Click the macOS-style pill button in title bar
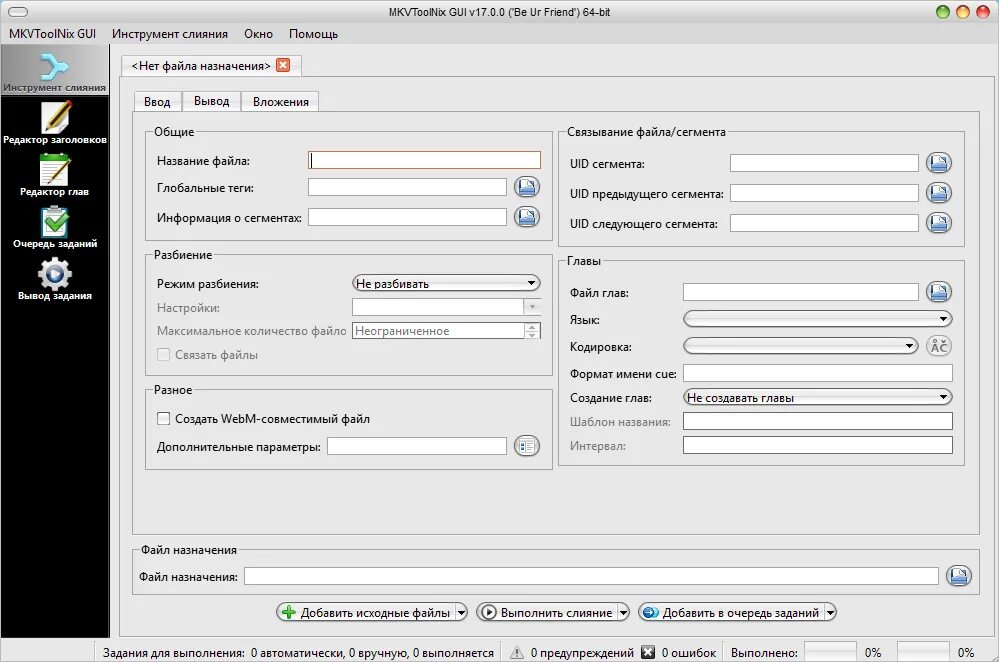This screenshot has height=662, width=999. click(x=18, y=11)
